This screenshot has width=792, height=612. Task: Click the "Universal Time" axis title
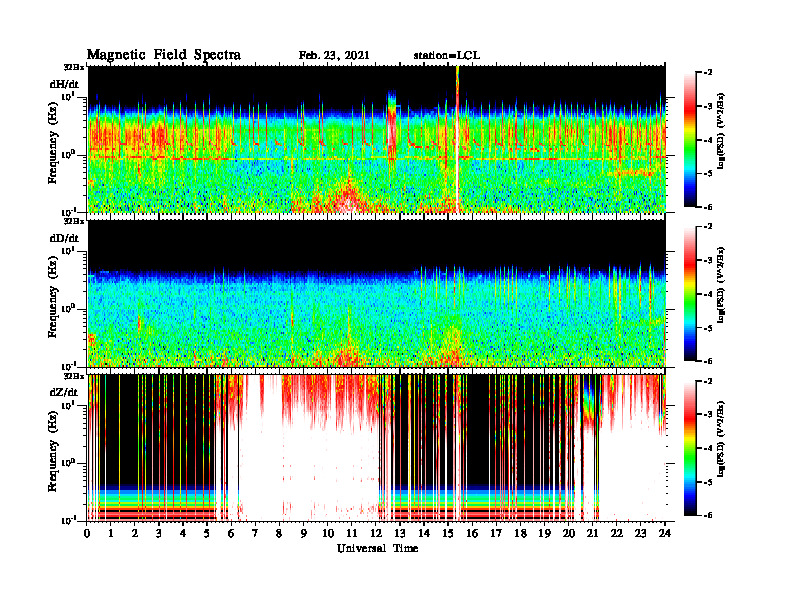tap(377, 548)
